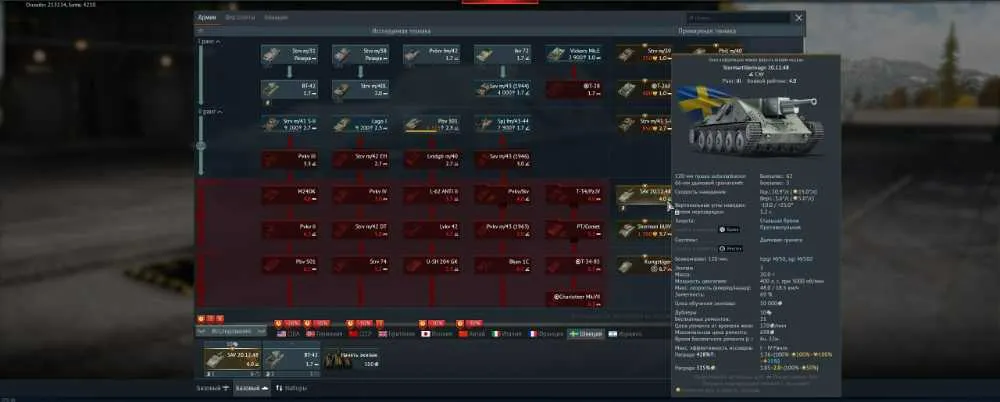This screenshot has width=1000, height=402.
Task: Open the Швеция nation tab
Action: pos(585,334)
